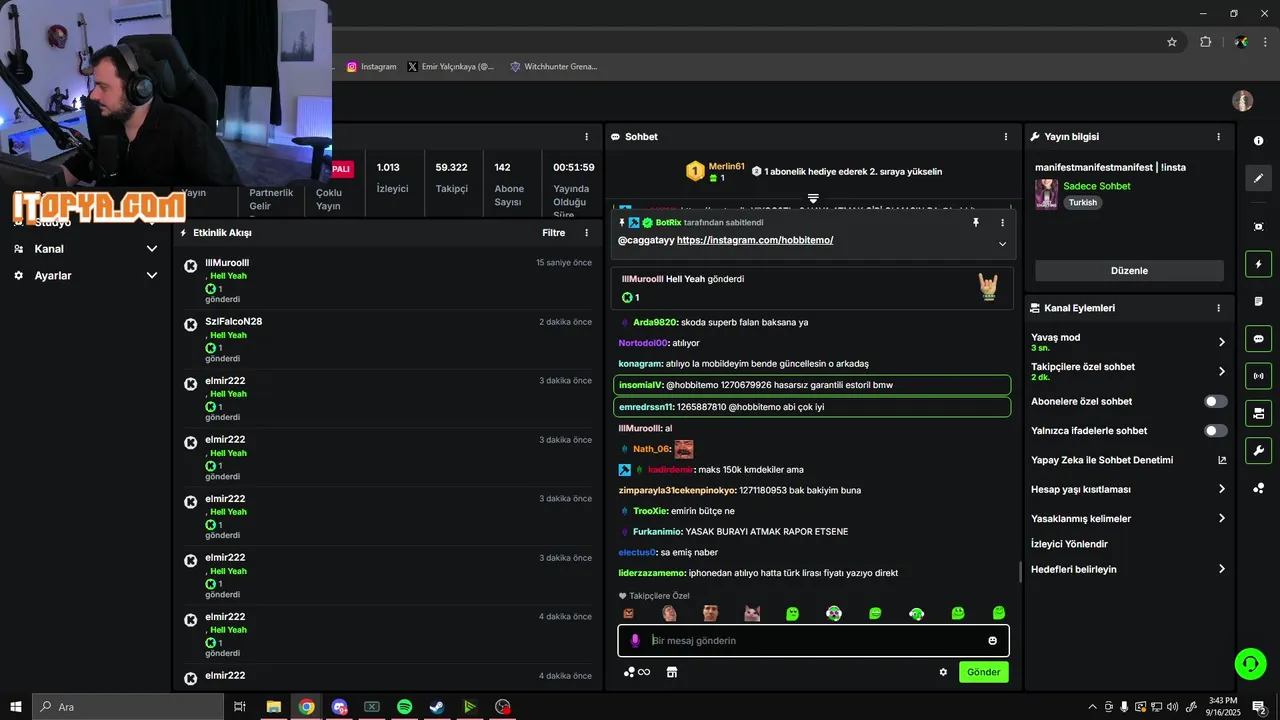Screen dimensions: 1280x720
Task: Open three-dot menu on pinned BotRix message
Action: (x=1002, y=223)
